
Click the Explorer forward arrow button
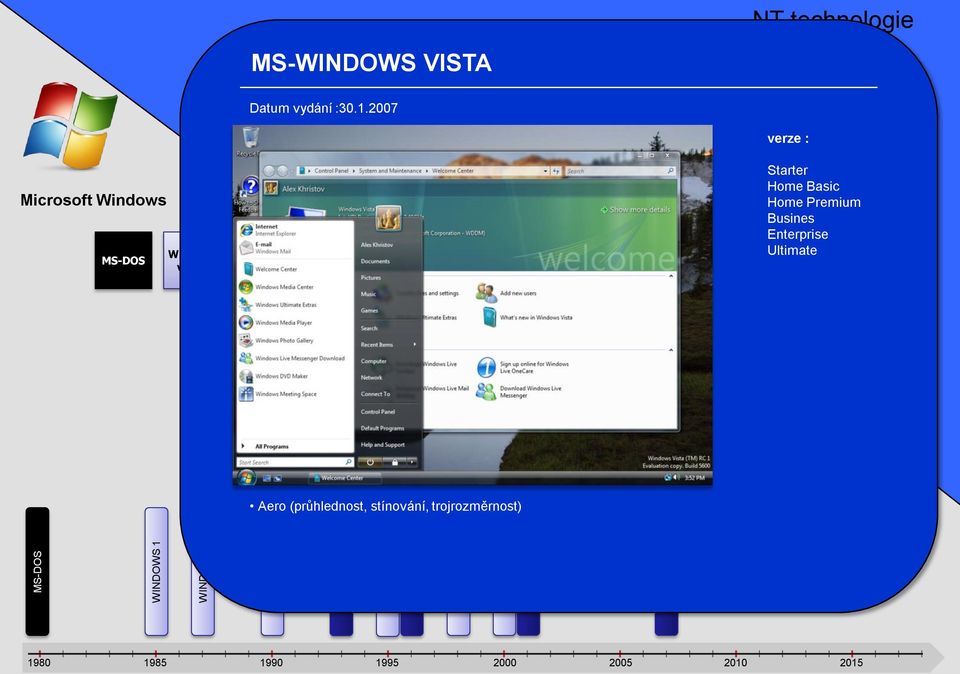tap(282, 171)
